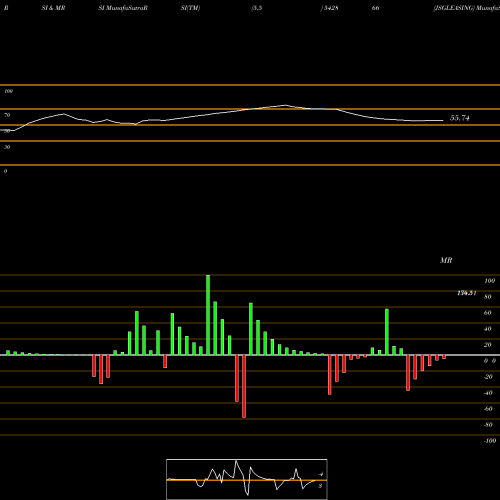Click the MR axis label -20
This screenshot has width=500, height=500.
[x=488, y=377]
